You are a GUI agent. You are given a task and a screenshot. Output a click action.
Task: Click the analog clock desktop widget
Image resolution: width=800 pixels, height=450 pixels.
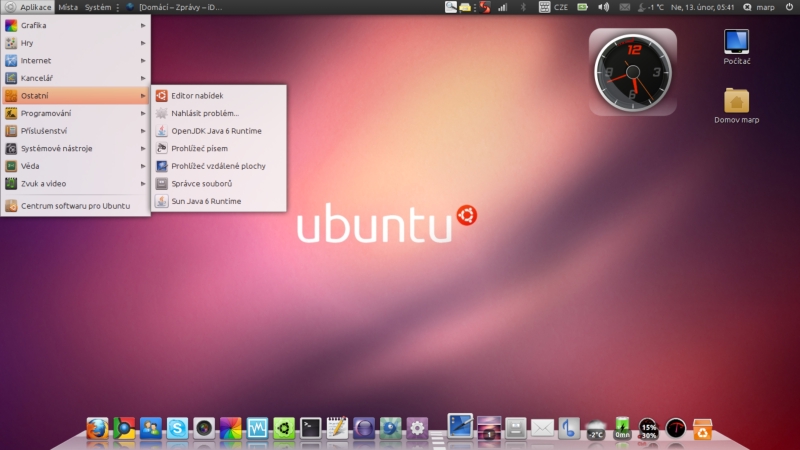[633, 72]
